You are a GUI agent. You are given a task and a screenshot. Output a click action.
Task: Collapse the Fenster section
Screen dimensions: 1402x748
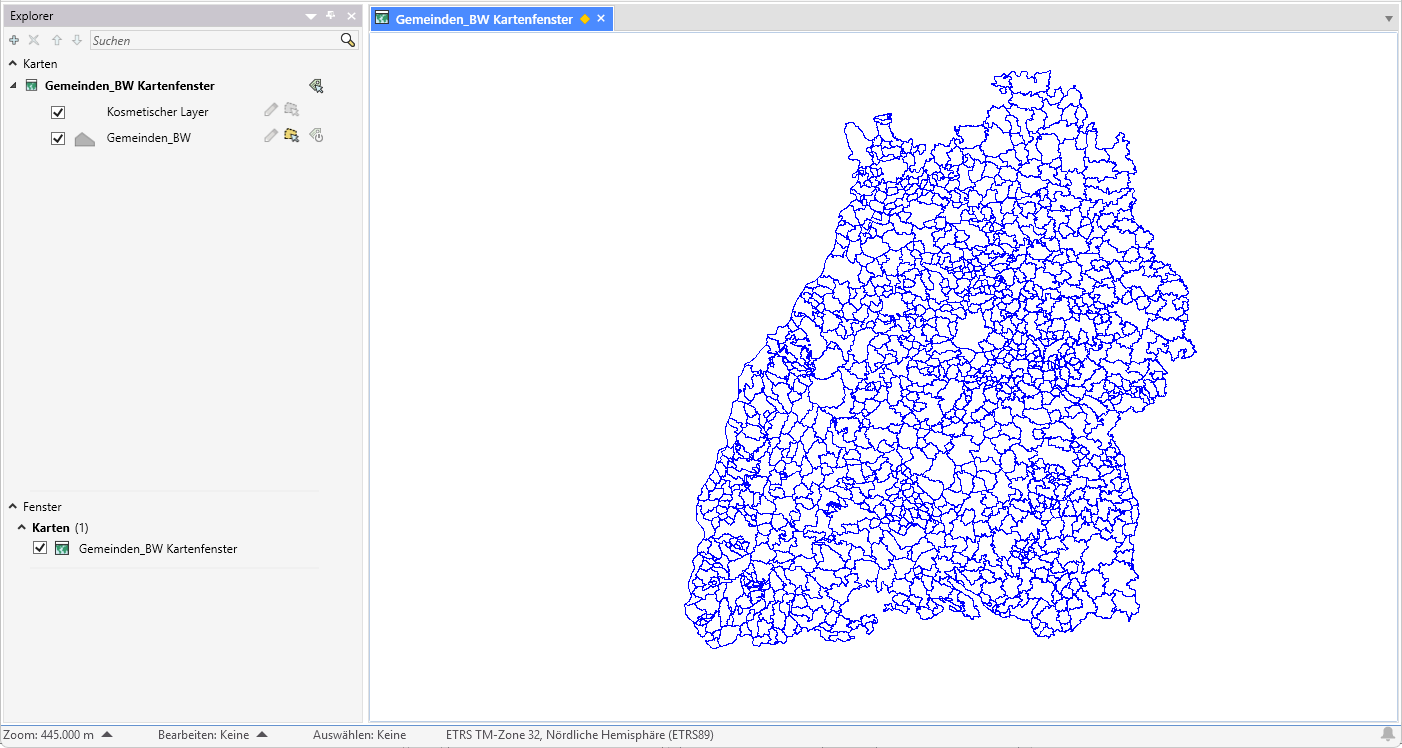coord(13,507)
